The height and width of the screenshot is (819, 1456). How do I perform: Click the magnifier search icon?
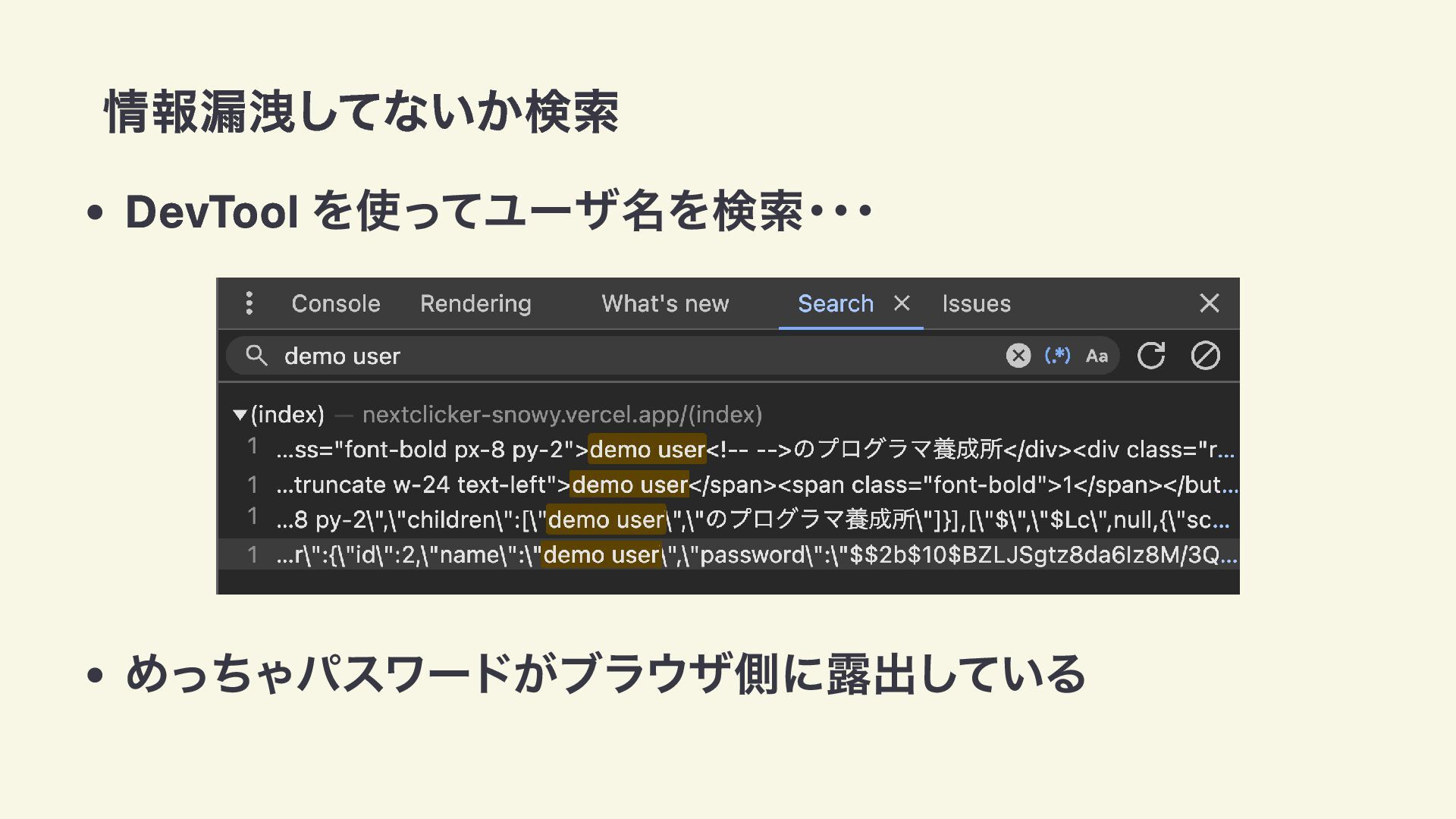pyautogui.click(x=256, y=356)
